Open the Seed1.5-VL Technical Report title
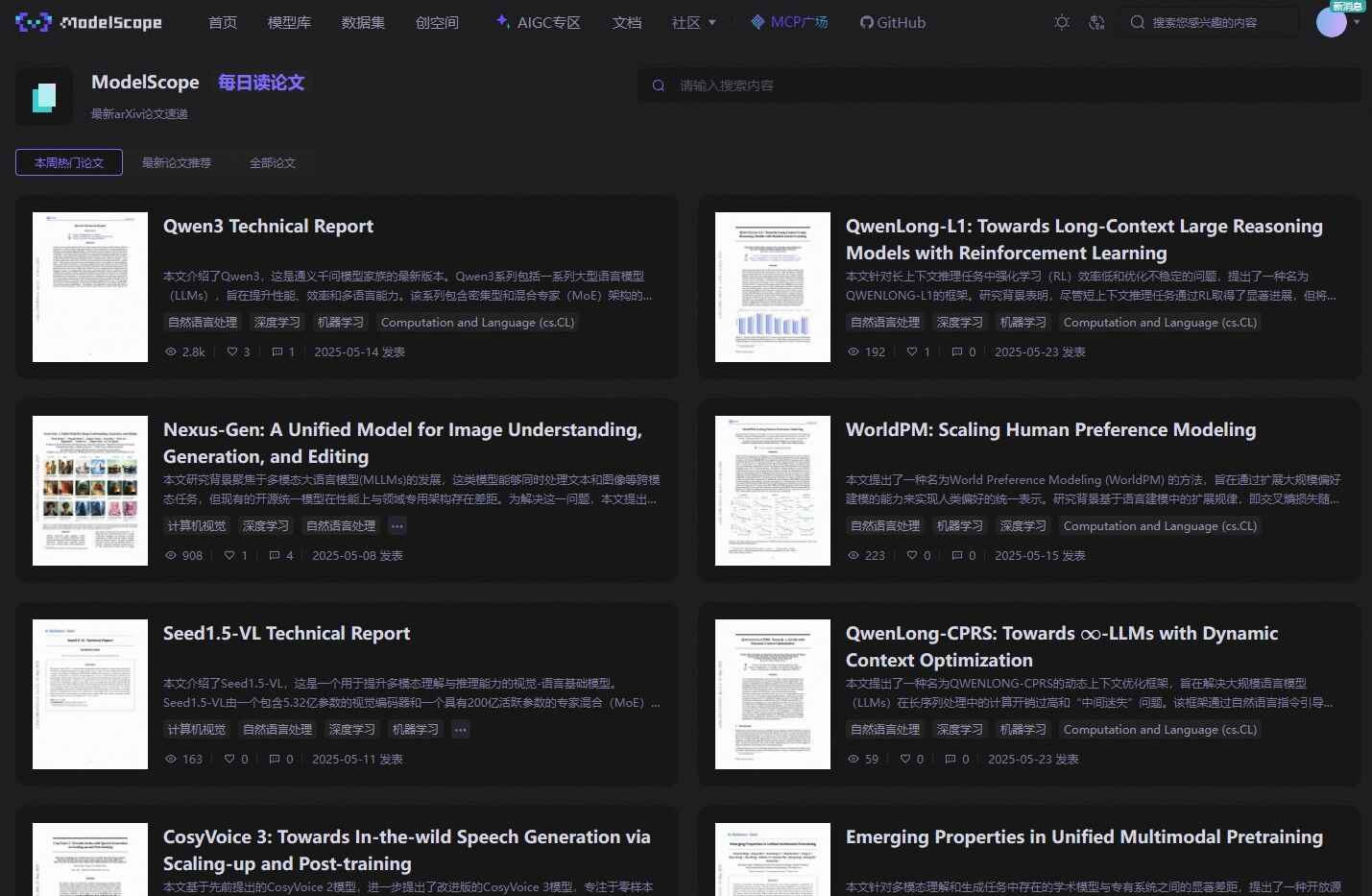Image resolution: width=1372 pixels, height=896 pixels. pos(286,633)
